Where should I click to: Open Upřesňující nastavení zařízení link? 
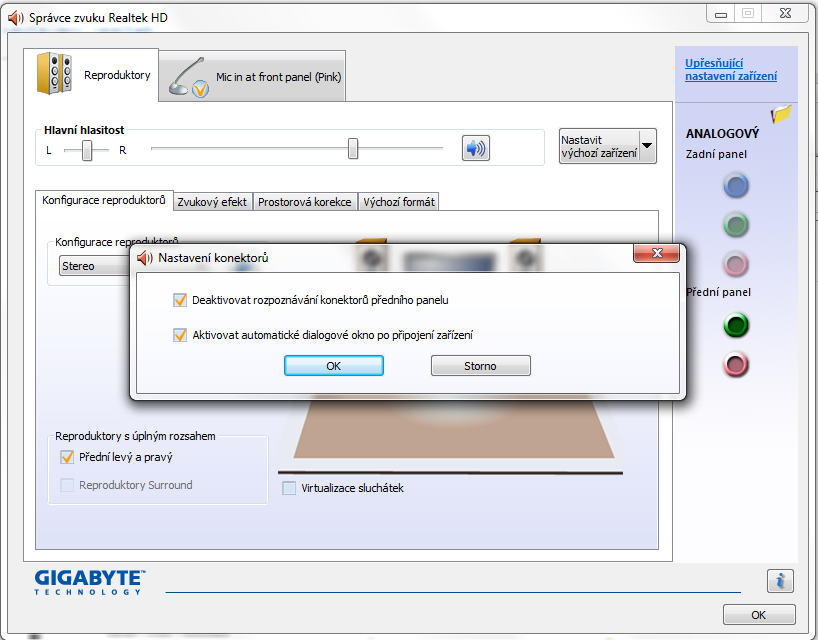coord(731,69)
